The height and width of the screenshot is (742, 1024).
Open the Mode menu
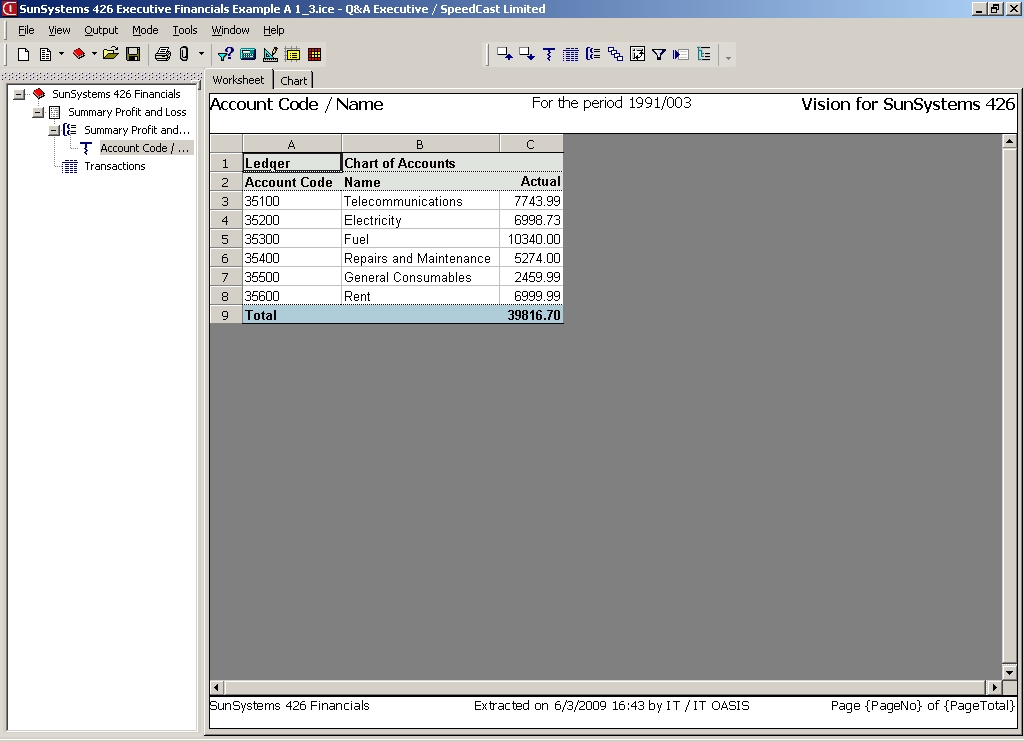[x=145, y=30]
